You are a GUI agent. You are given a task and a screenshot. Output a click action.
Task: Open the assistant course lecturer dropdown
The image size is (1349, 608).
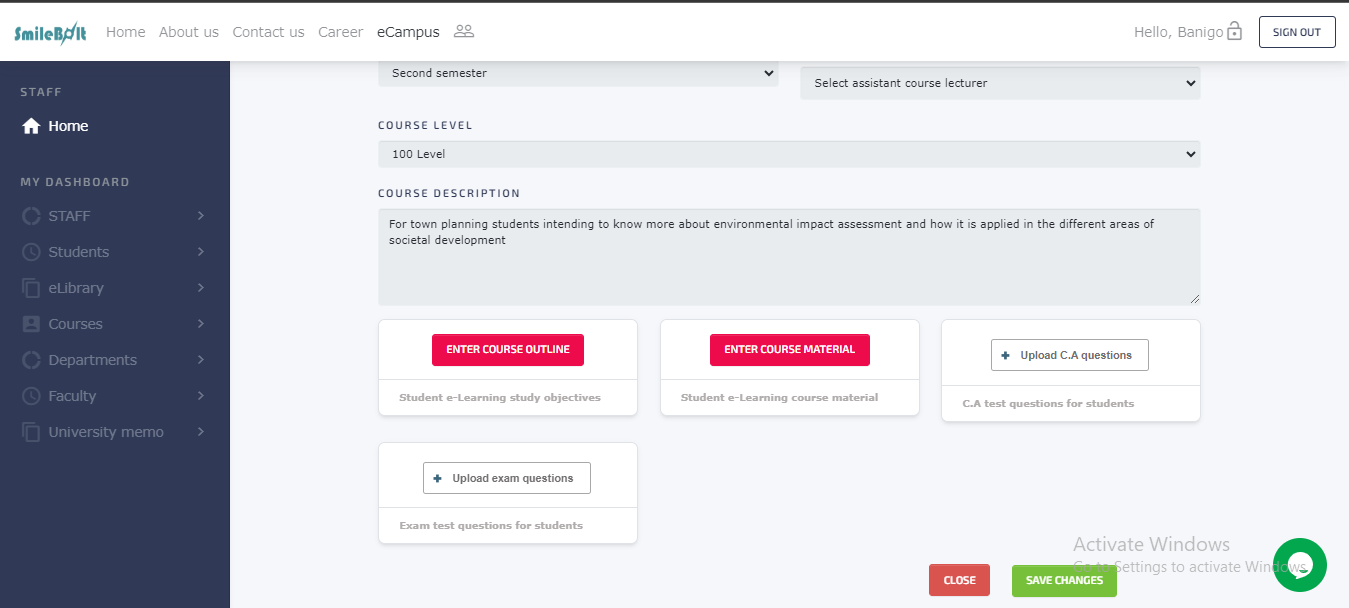tap(1000, 83)
